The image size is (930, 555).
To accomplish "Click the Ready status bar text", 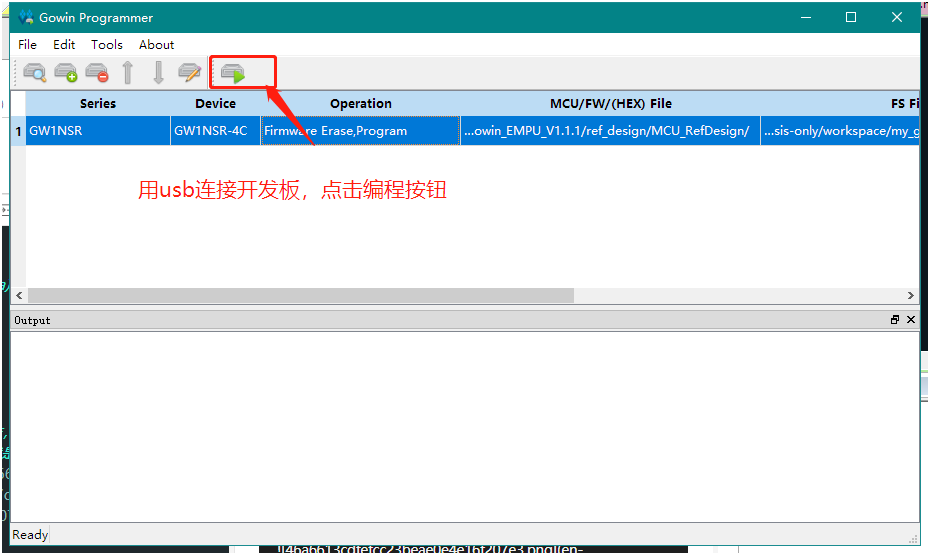I will (30, 534).
